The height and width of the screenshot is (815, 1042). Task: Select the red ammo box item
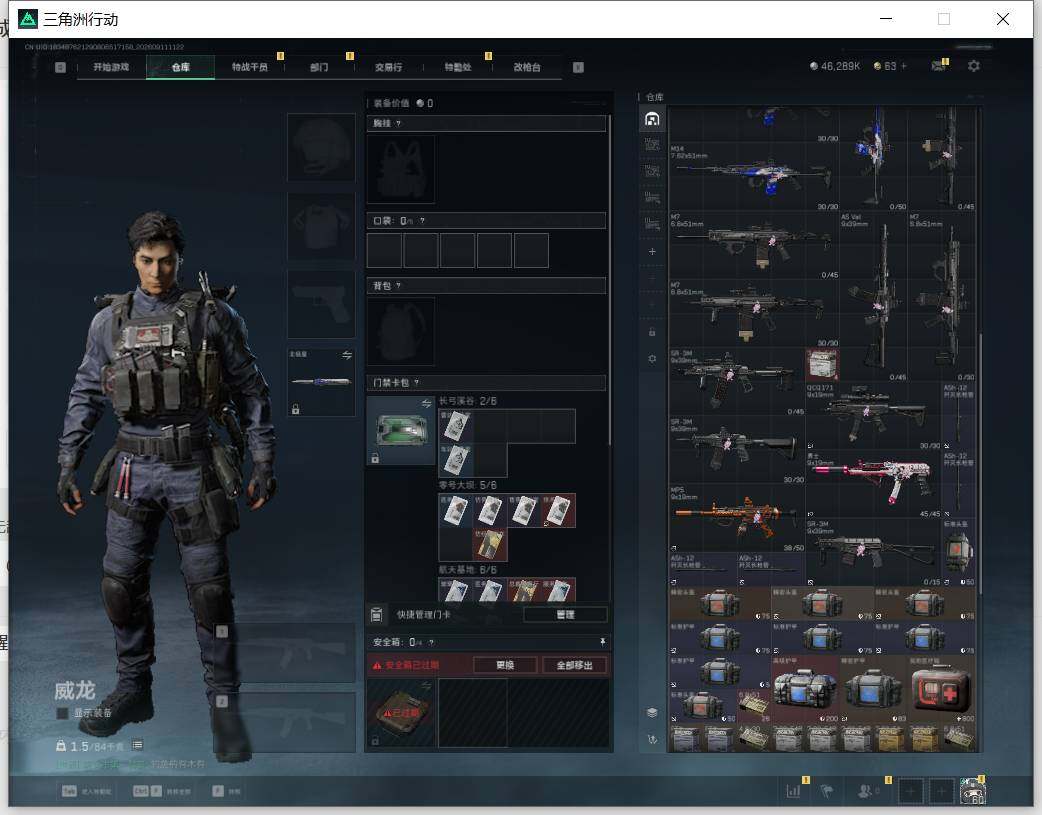pyautogui.click(x=822, y=364)
